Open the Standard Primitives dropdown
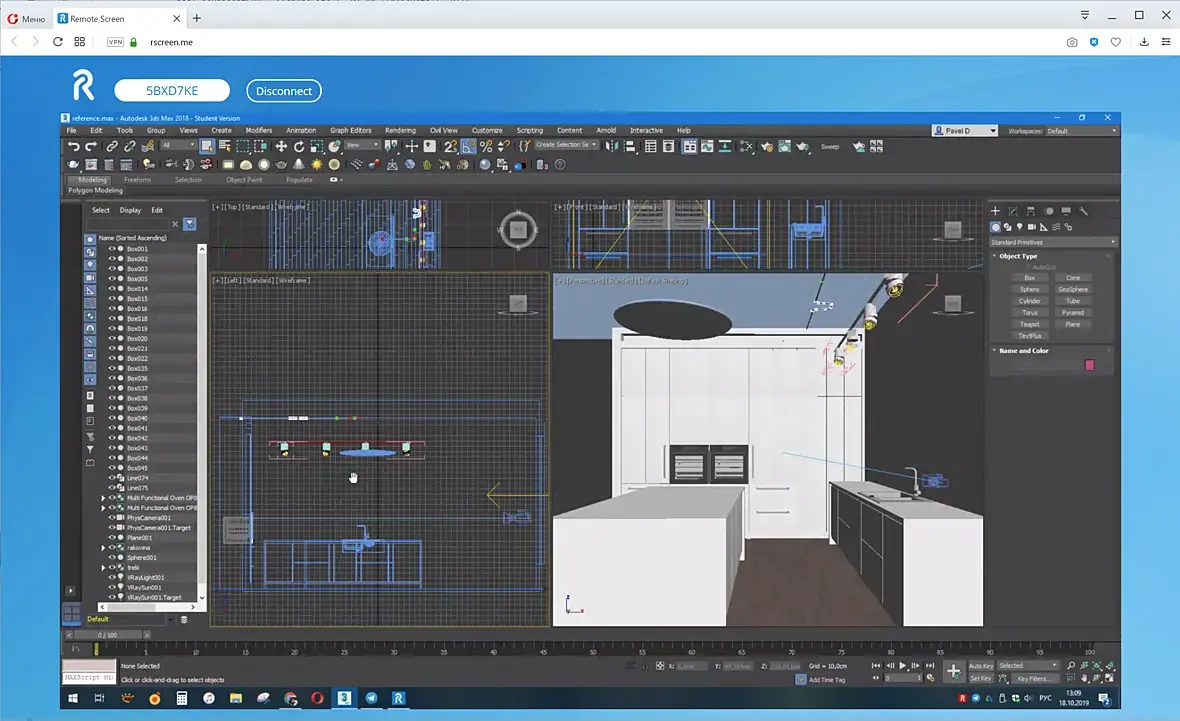Image resolution: width=1180 pixels, height=721 pixels. pyautogui.click(x=1053, y=242)
